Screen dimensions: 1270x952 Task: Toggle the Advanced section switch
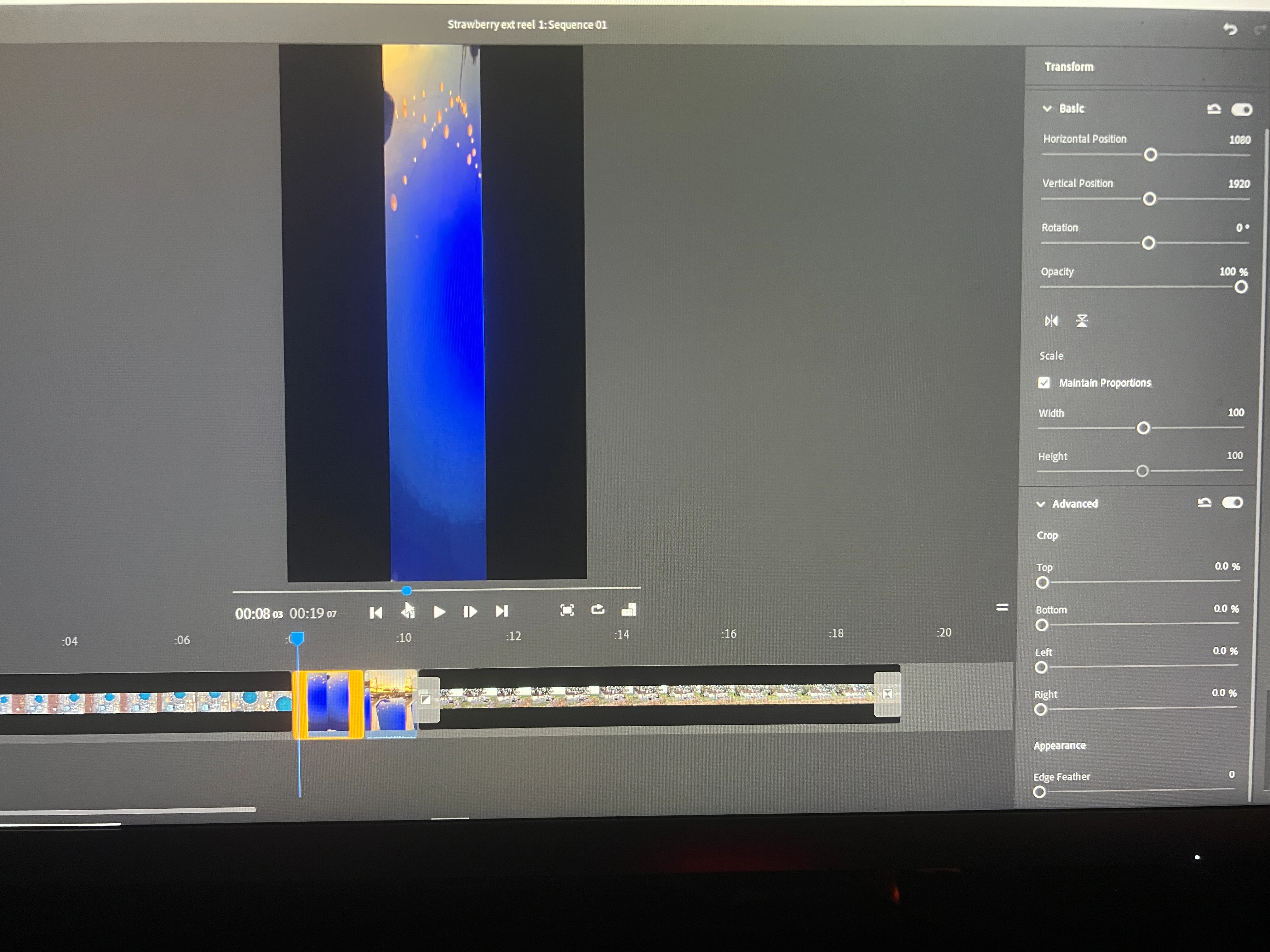pyautogui.click(x=1232, y=503)
